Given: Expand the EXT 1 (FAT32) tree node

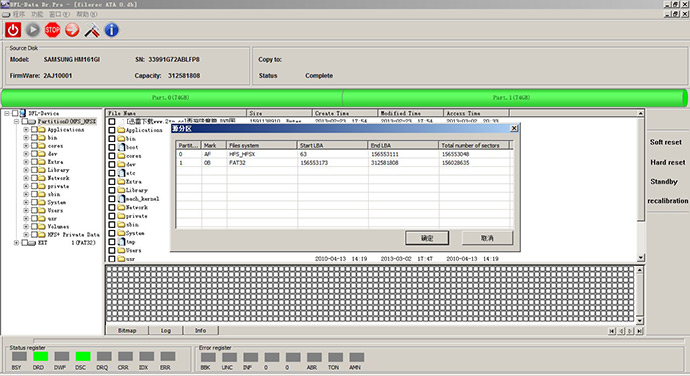Looking at the screenshot, I should click(x=16, y=243).
